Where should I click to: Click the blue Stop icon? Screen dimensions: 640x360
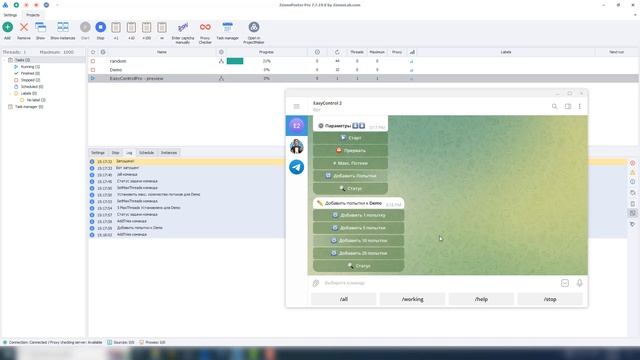click(100, 27)
